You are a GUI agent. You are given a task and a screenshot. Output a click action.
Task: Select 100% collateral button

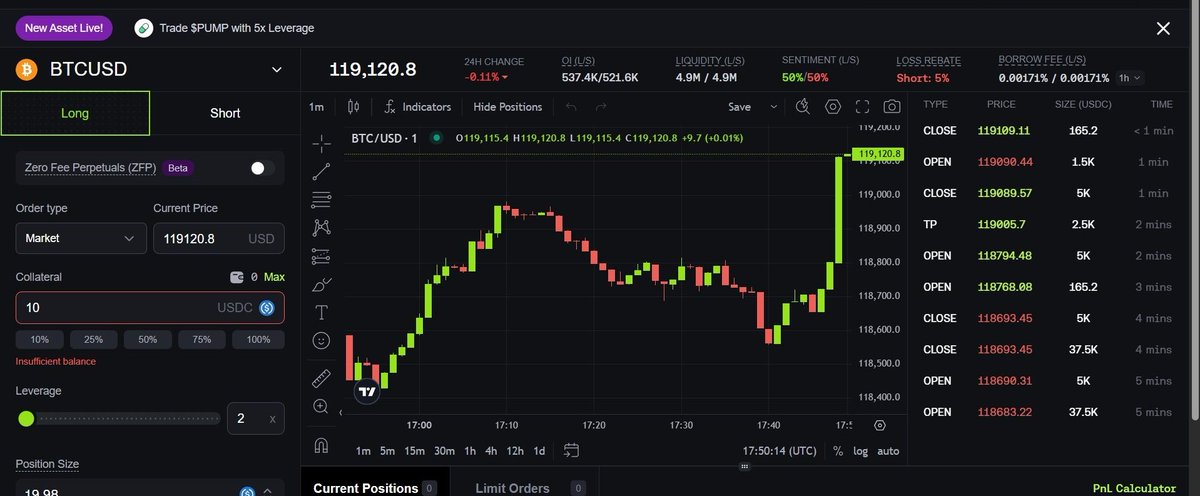[x=258, y=340]
